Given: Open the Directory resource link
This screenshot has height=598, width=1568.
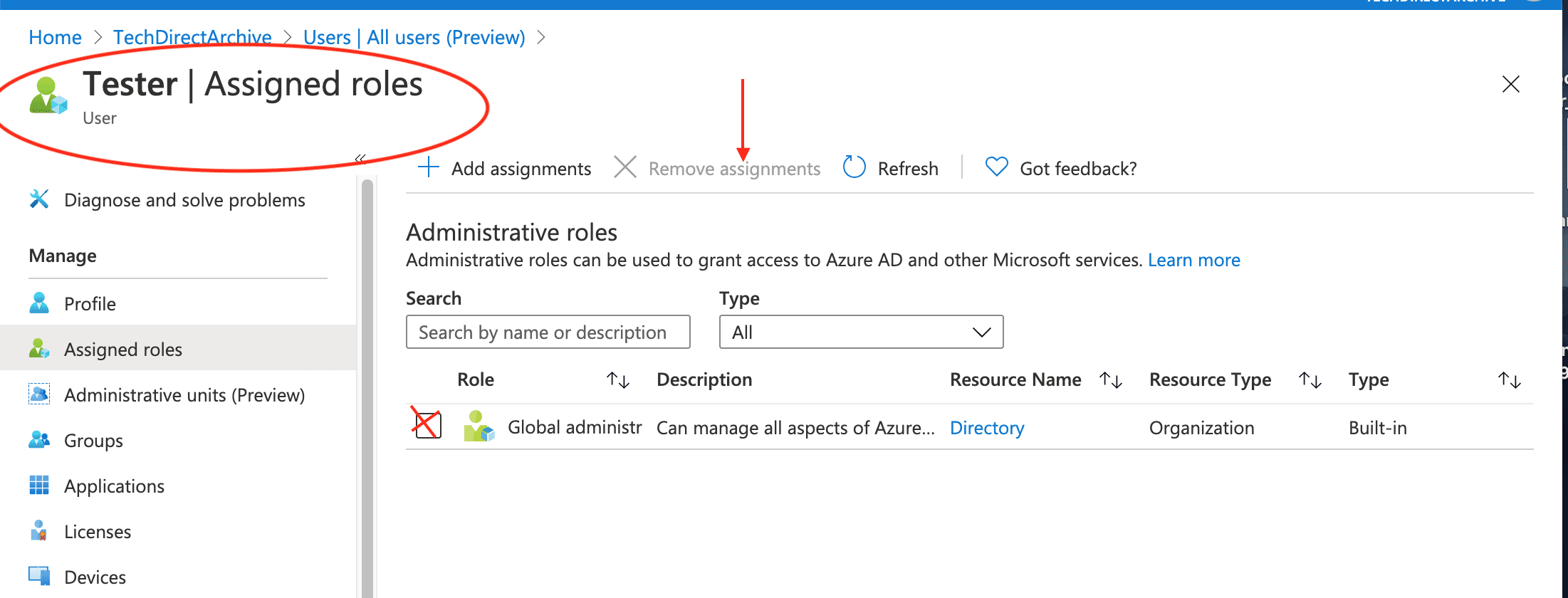Looking at the screenshot, I should tap(987, 428).
